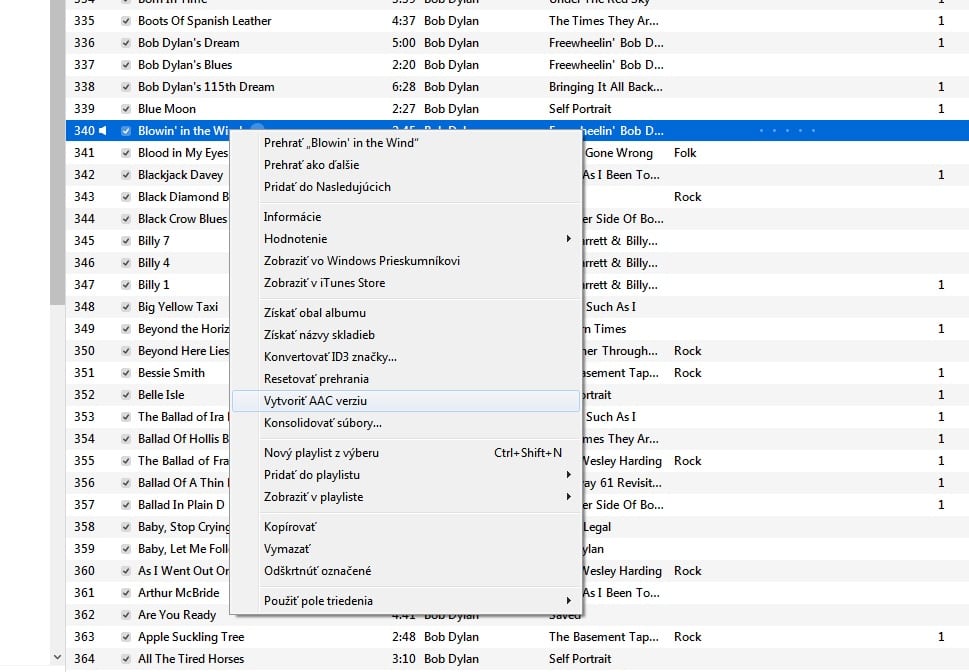This screenshot has width=969, height=672.
Task: Click the "Self Portrait" album on Blue Moon row
Action: pos(580,109)
